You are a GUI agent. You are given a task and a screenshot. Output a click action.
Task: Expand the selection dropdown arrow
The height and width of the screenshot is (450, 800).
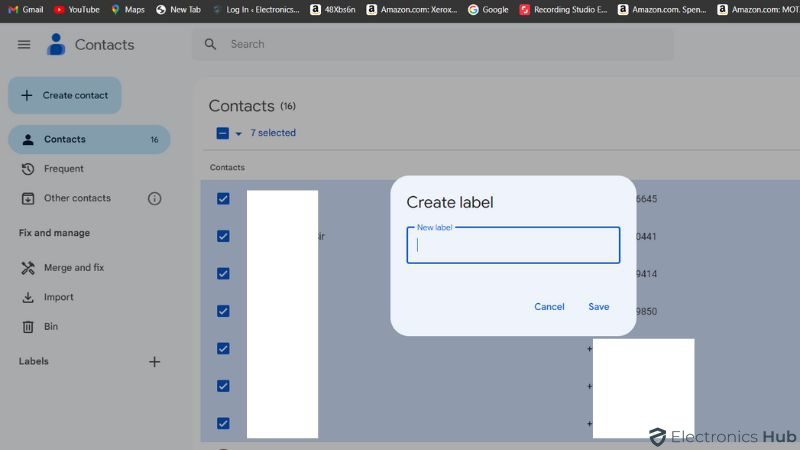click(238, 134)
